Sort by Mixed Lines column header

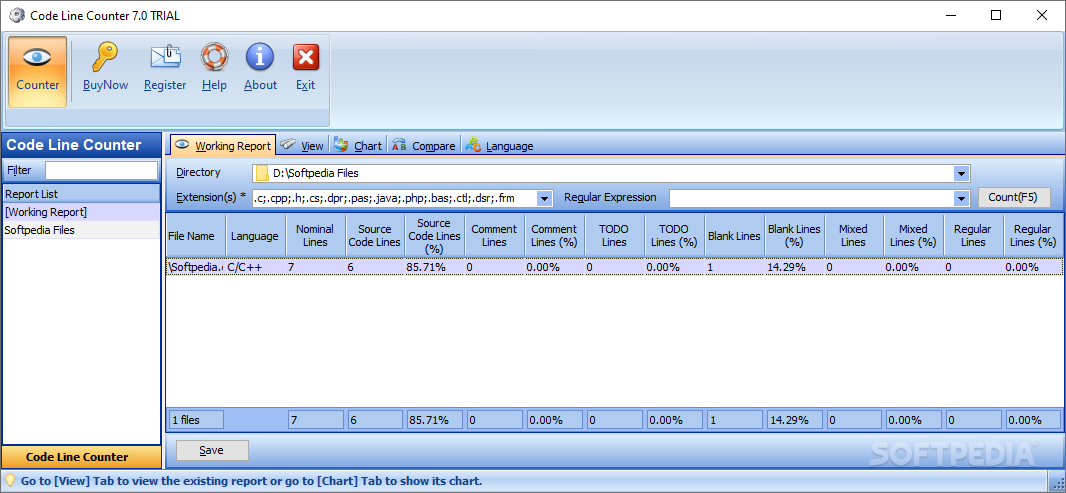coord(854,236)
